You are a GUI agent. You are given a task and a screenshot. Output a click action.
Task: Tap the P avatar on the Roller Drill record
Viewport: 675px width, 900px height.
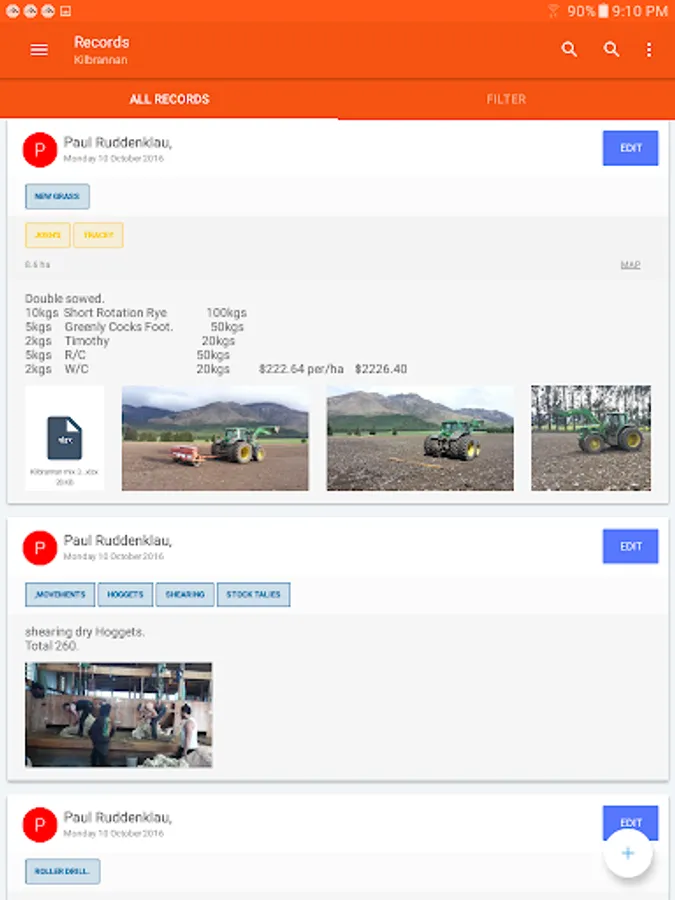click(40, 825)
